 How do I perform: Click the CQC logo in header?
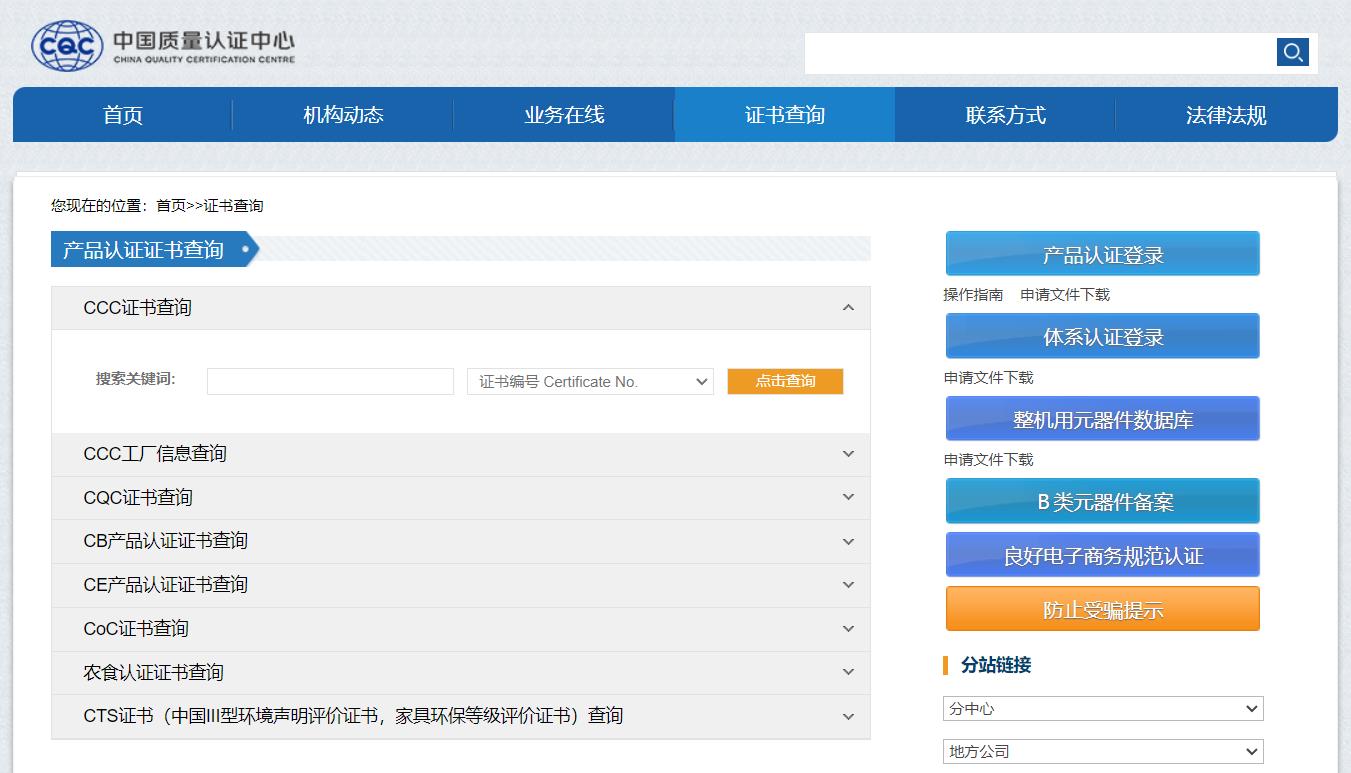pyautogui.click(x=67, y=46)
